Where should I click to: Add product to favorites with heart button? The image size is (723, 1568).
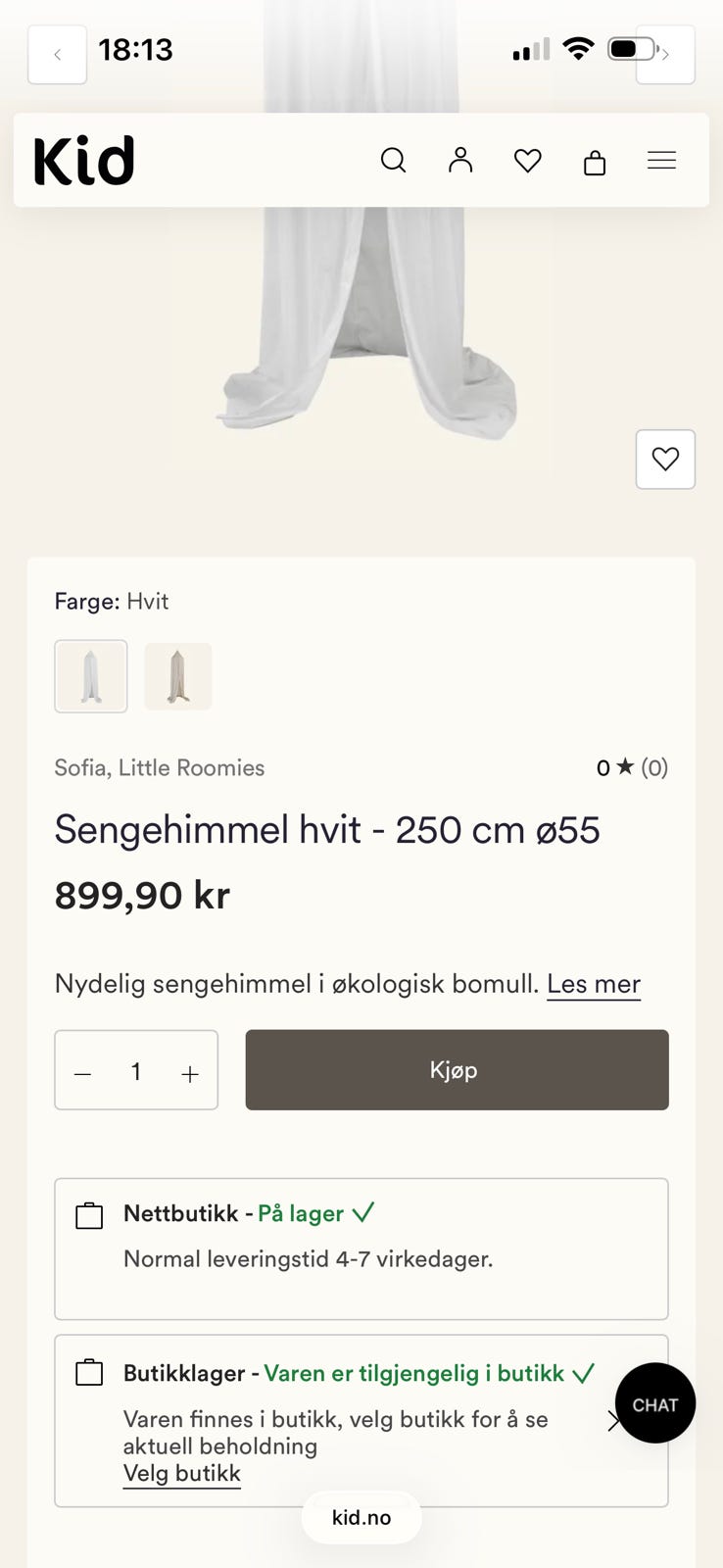[x=665, y=459]
